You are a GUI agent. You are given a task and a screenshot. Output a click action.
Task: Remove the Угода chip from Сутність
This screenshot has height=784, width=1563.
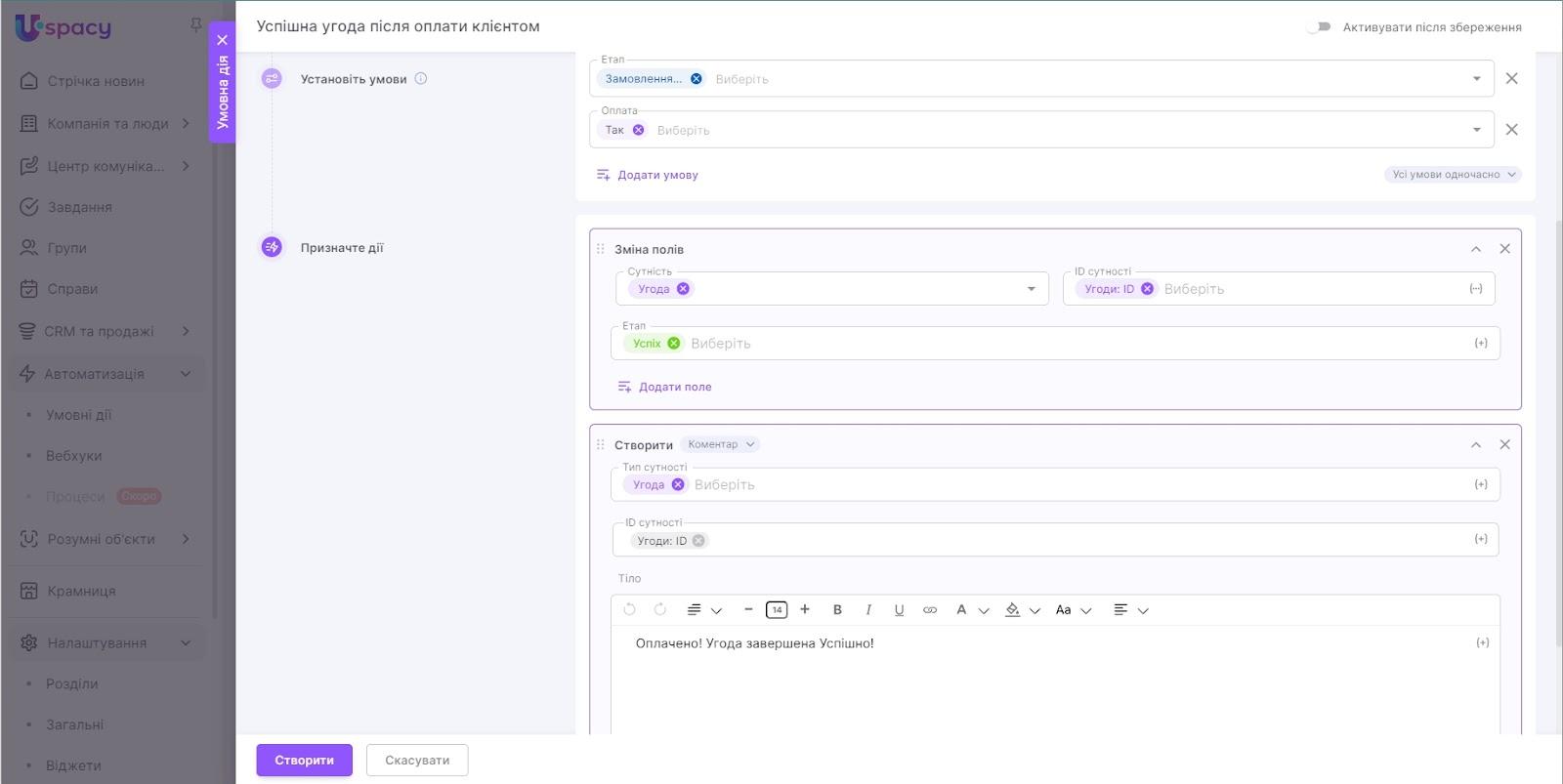tap(683, 288)
